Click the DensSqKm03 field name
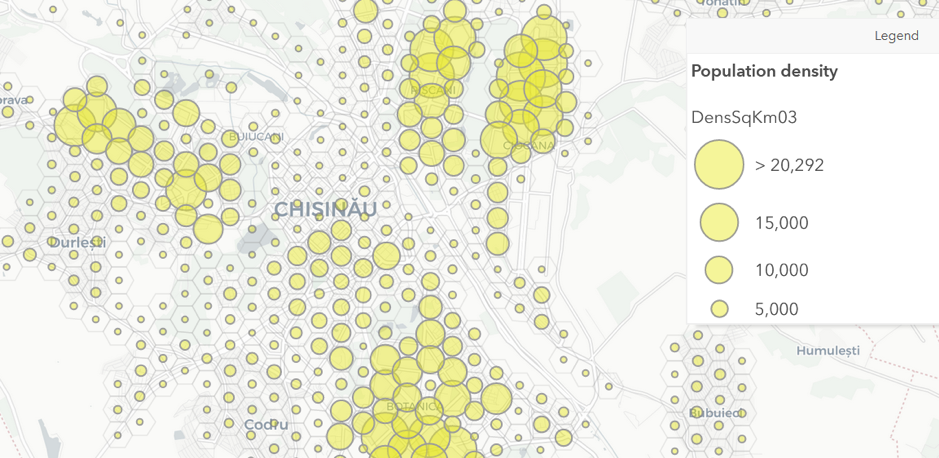939x458 pixels. pos(743,117)
